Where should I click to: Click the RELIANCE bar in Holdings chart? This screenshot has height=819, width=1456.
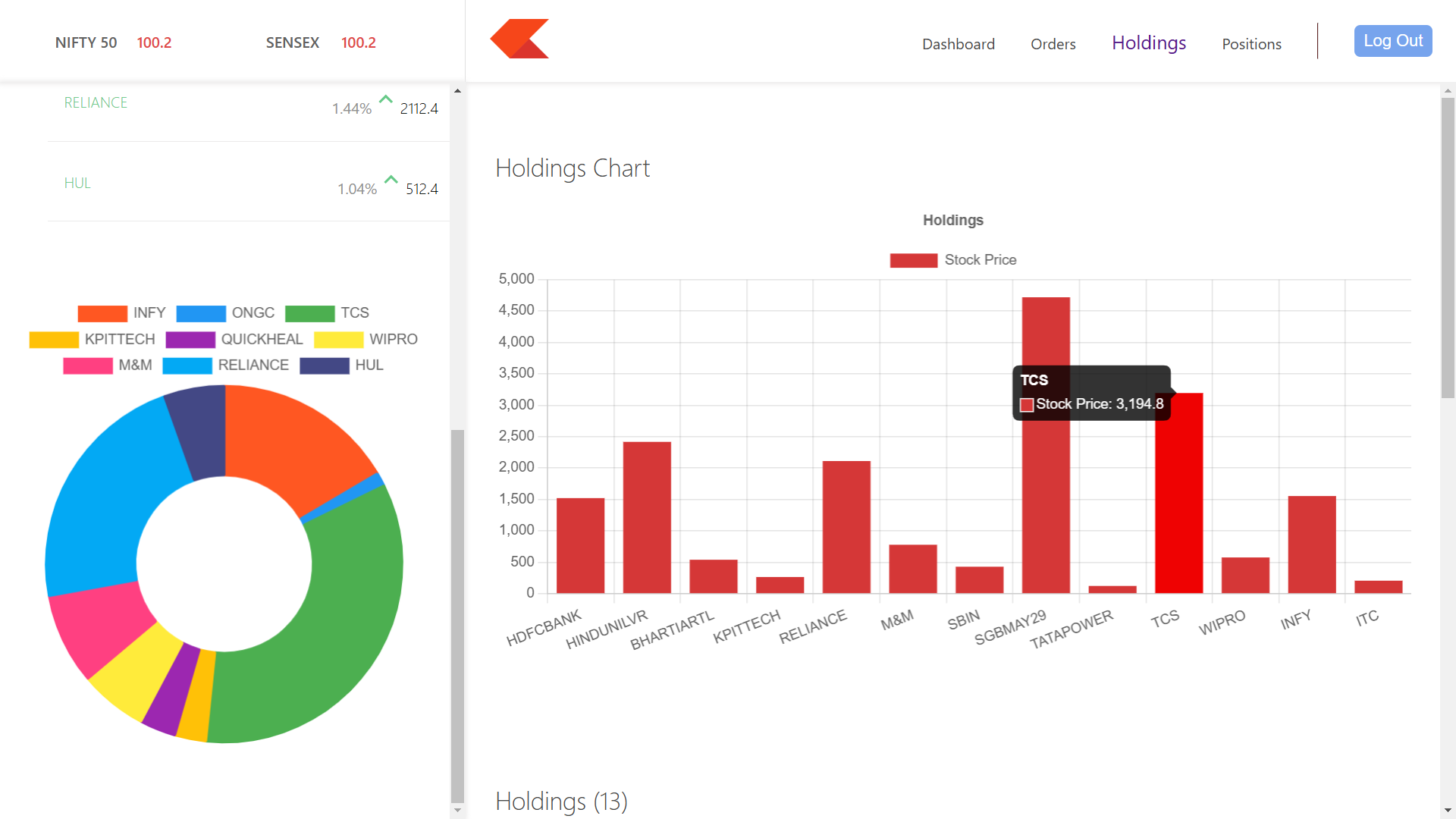pos(846,527)
